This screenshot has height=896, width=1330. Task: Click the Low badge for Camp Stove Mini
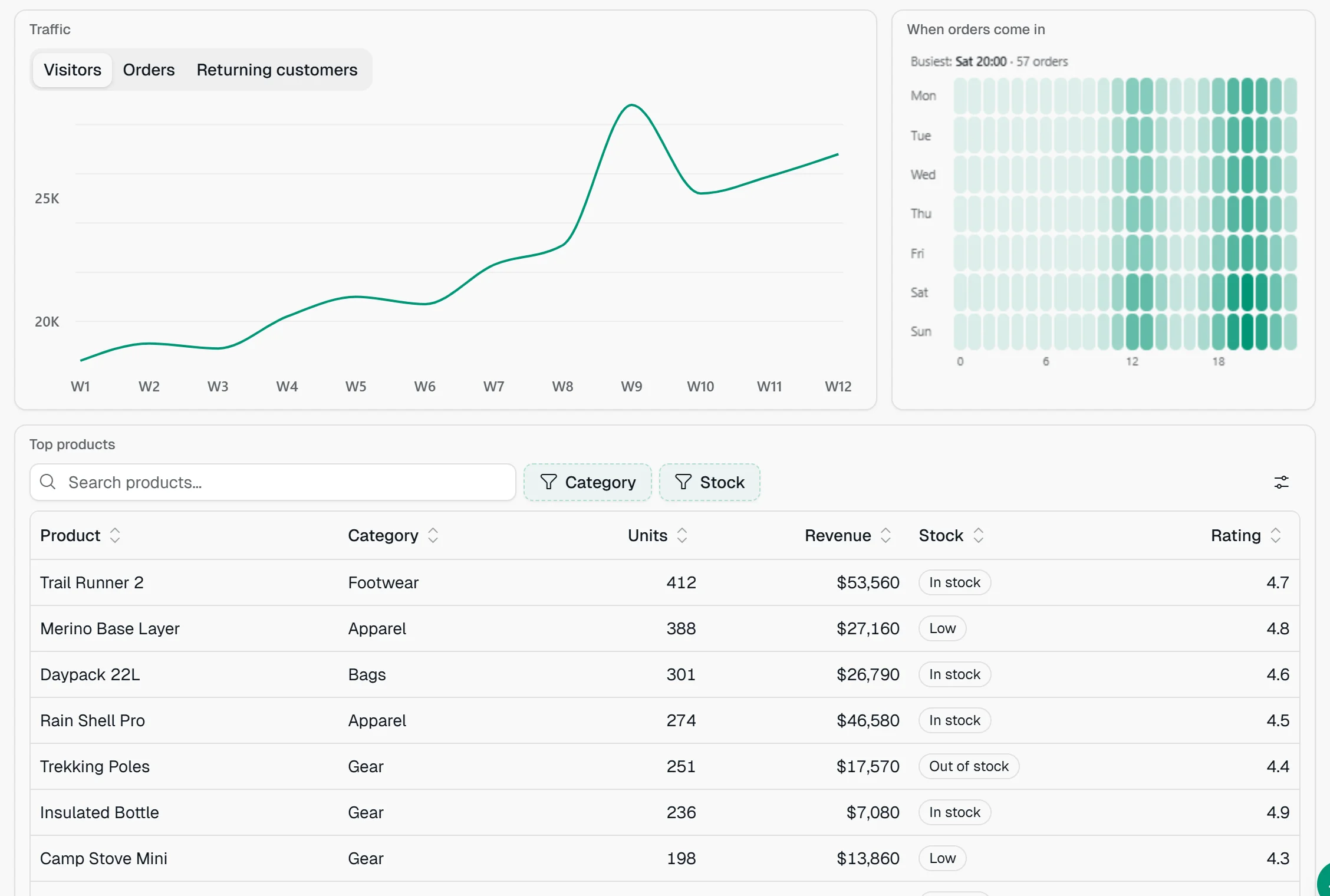click(942, 858)
